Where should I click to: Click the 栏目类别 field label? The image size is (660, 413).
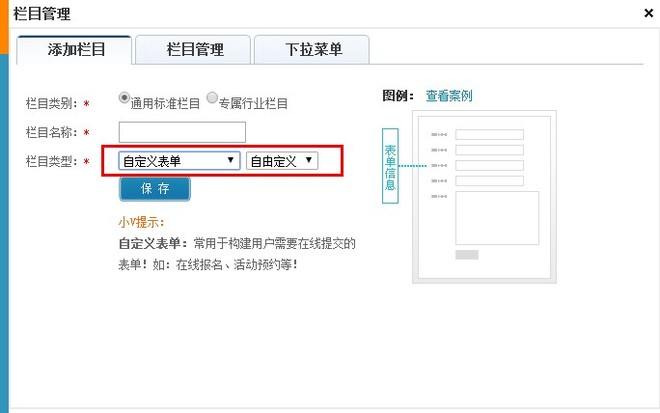(x=50, y=103)
